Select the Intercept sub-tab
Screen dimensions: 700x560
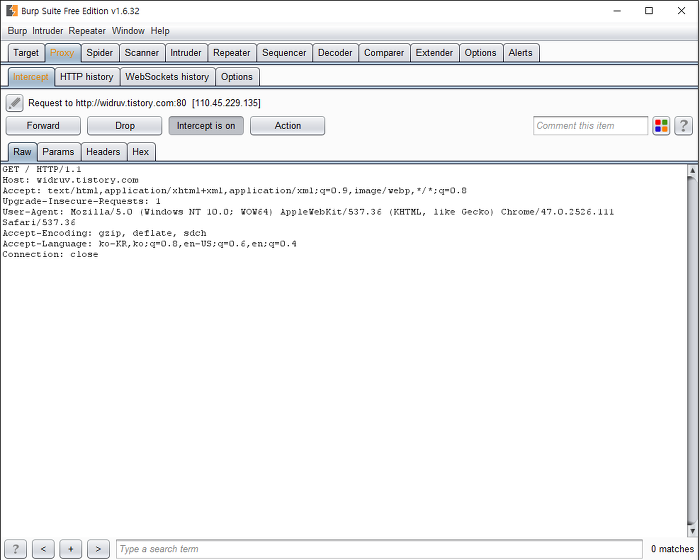(x=31, y=77)
